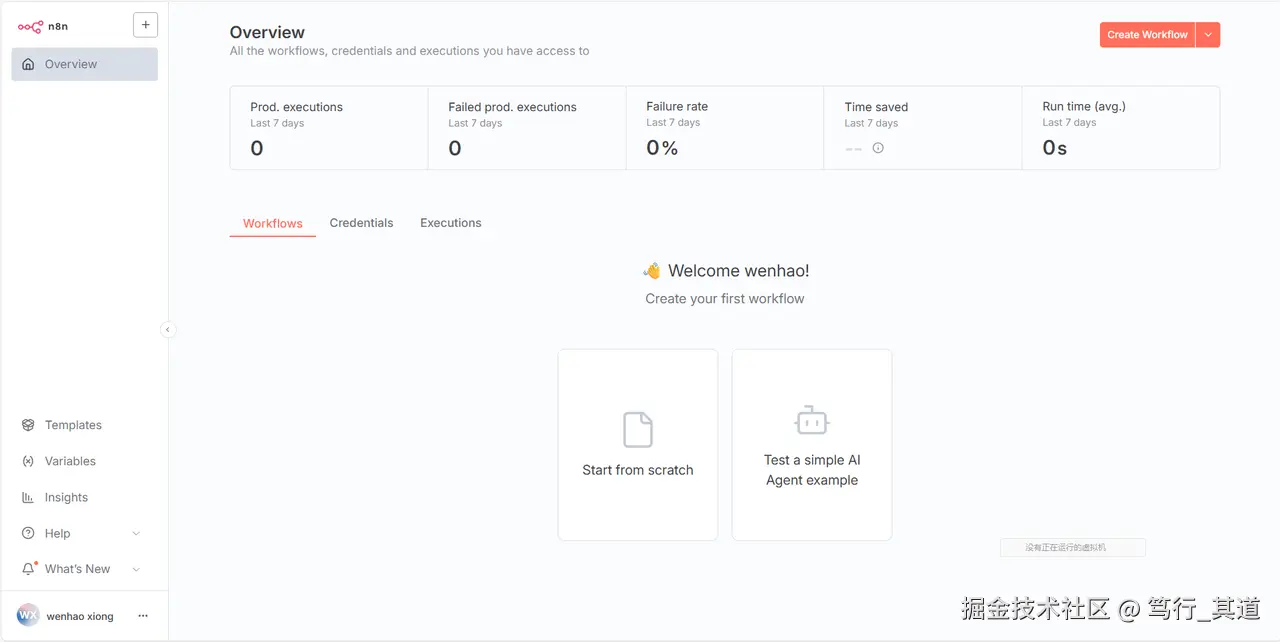
Task: Click the Failure rate stats card
Action: pyautogui.click(x=725, y=128)
